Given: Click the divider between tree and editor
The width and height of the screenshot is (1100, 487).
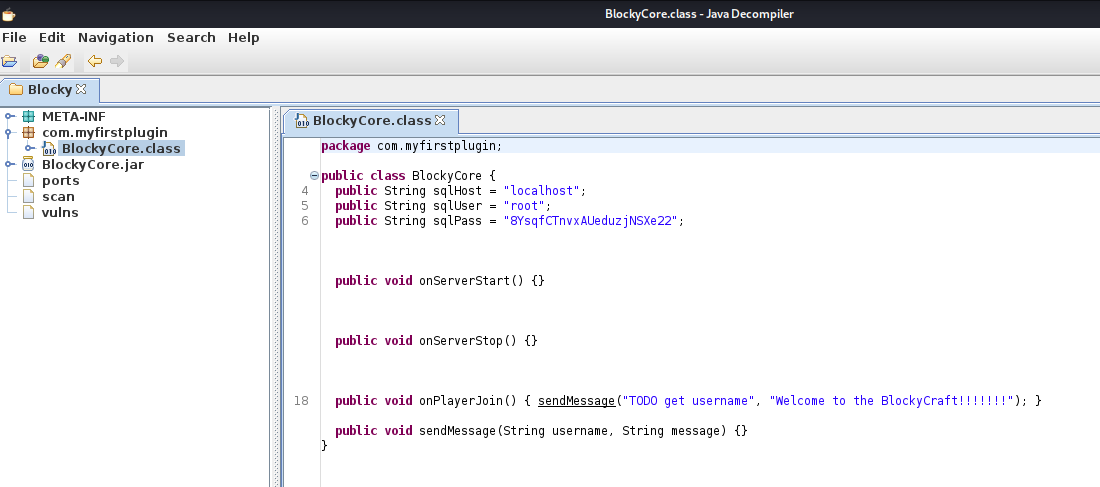Looking at the screenshot, I should click(273, 300).
